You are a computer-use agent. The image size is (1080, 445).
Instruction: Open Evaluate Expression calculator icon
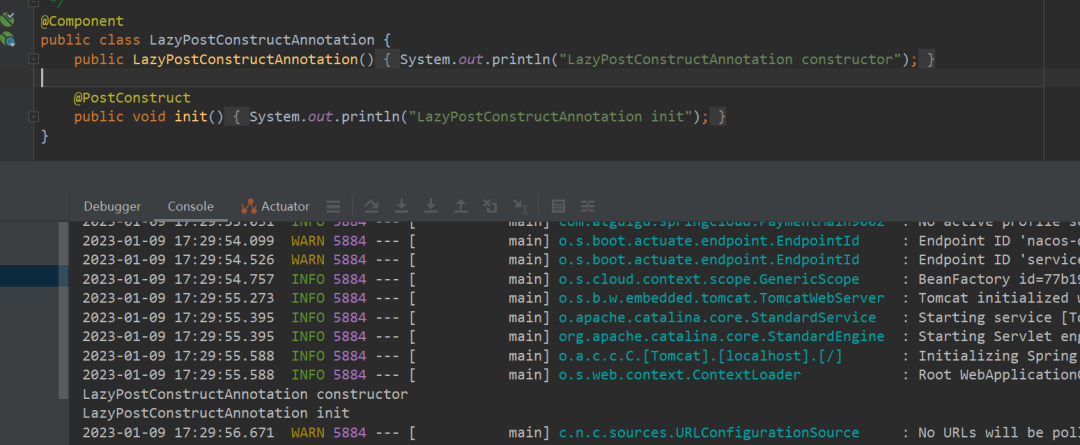[x=559, y=206]
